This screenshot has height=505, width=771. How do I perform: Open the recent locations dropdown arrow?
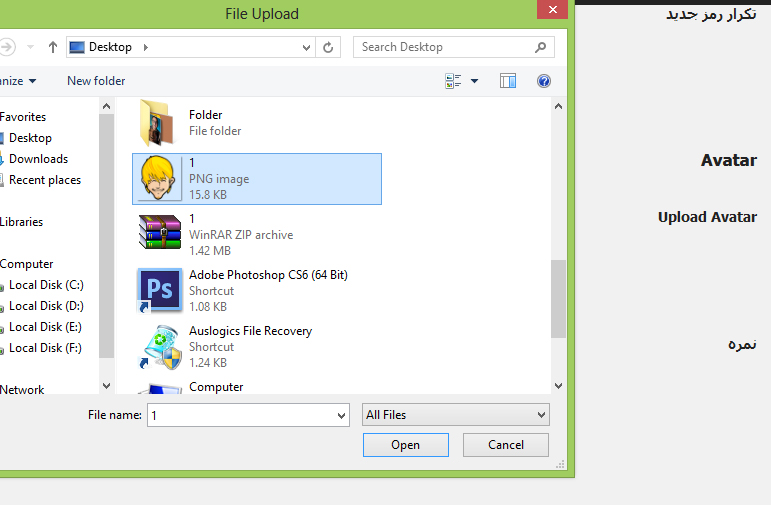[30, 47]
